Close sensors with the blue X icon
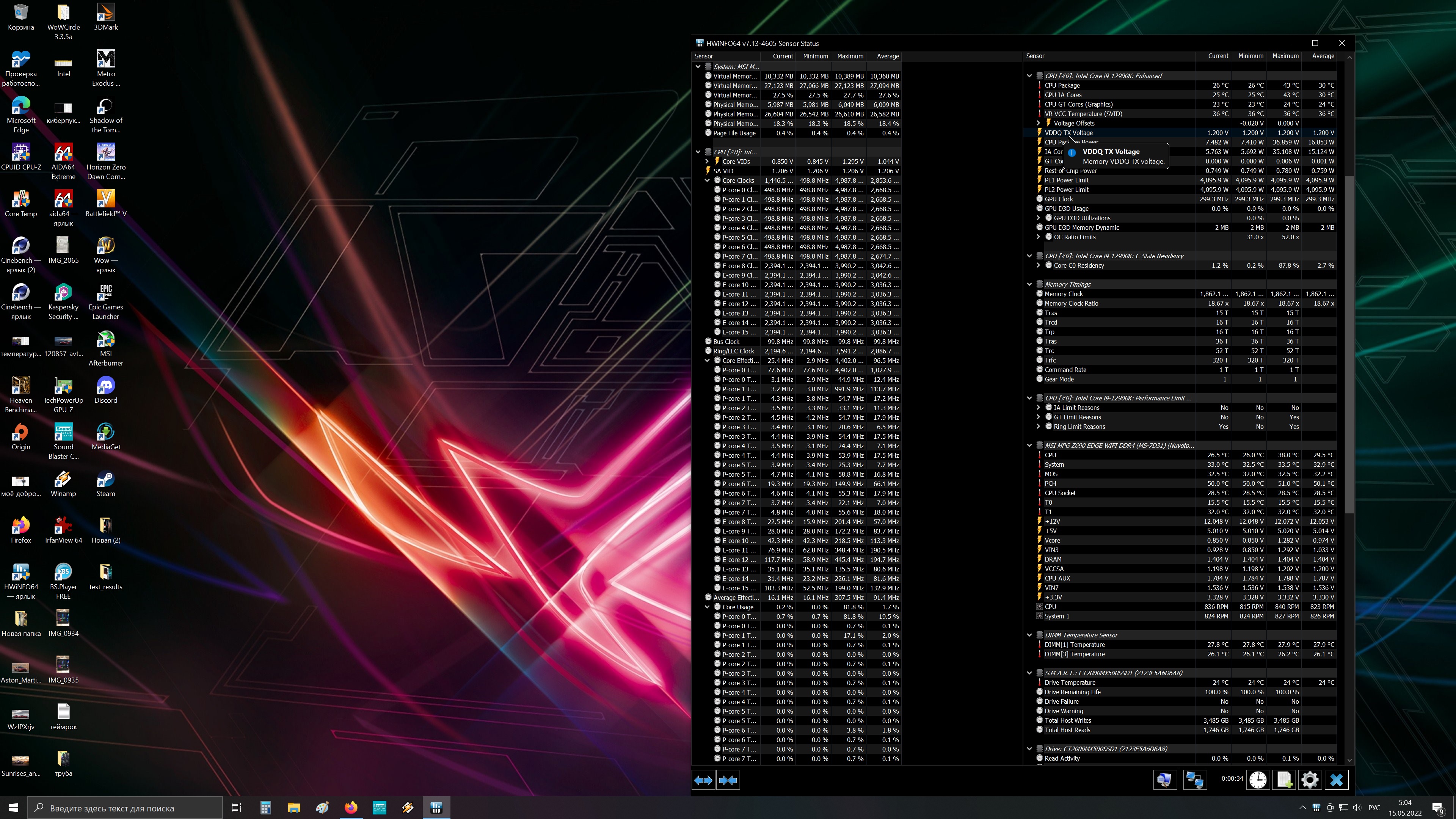 click(x=1336, y=780)
